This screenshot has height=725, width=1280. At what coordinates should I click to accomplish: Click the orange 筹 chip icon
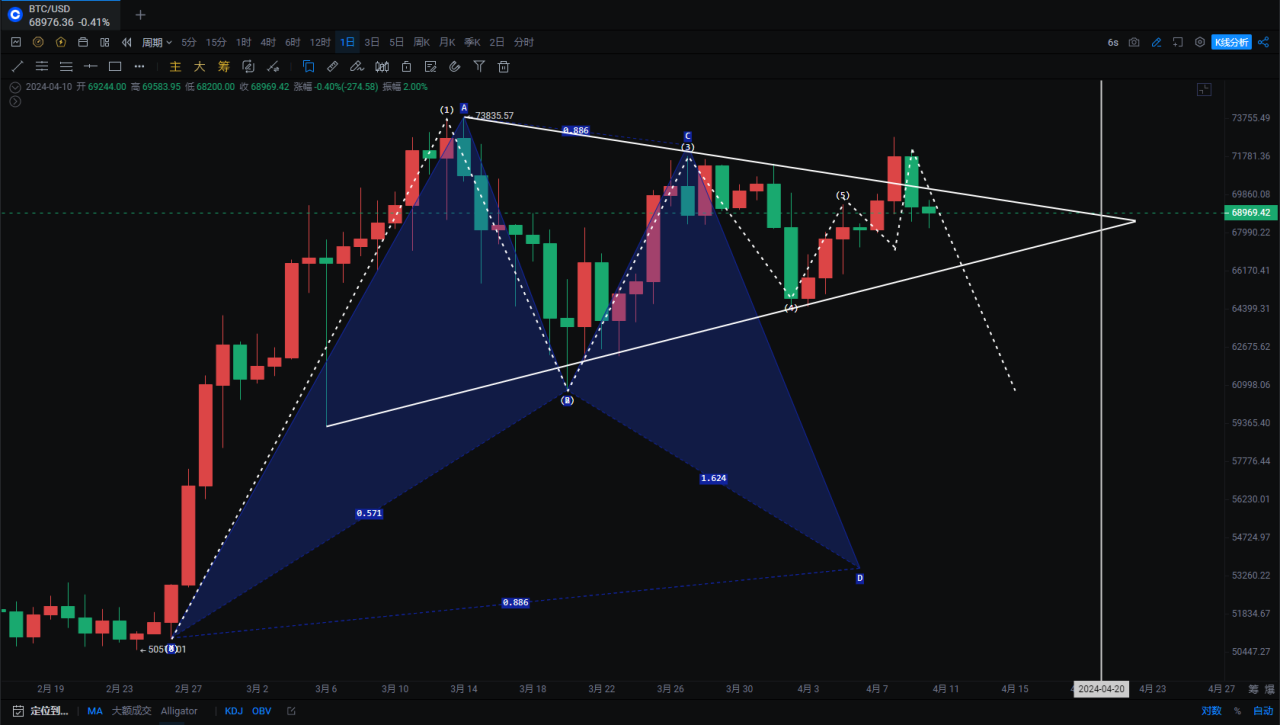(223, 67)
